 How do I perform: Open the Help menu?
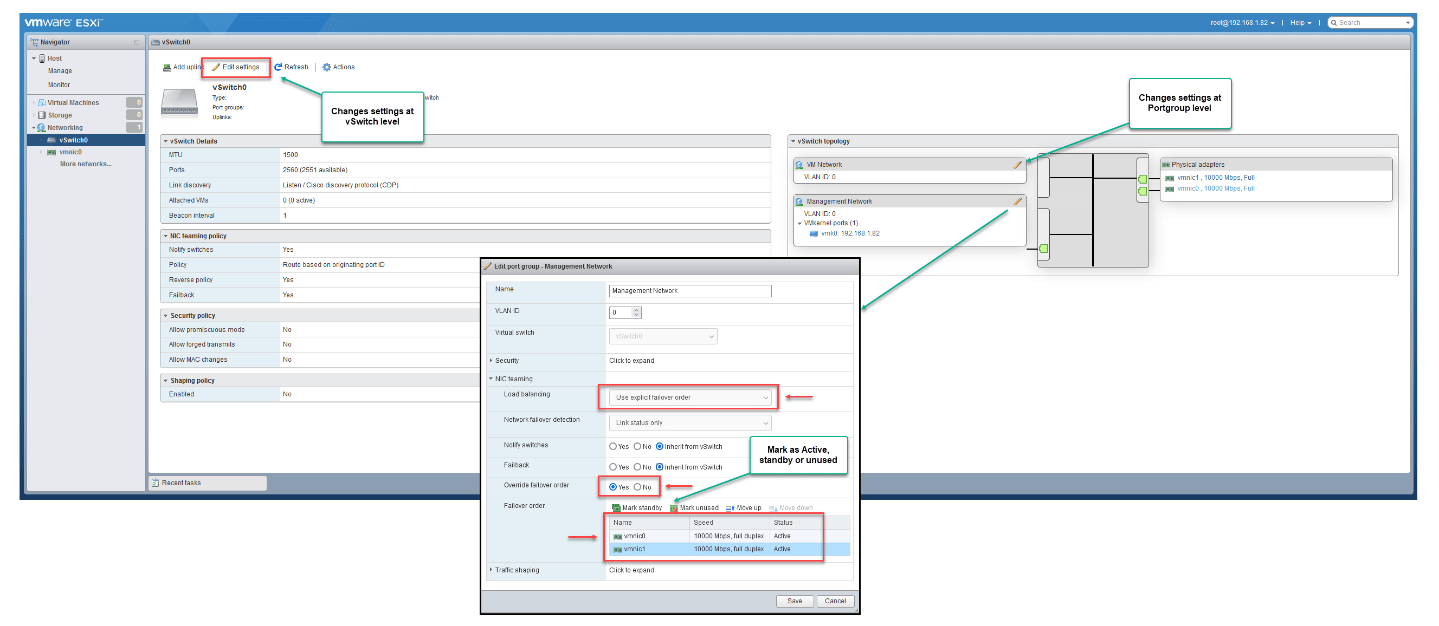(x=1301, y=22)
